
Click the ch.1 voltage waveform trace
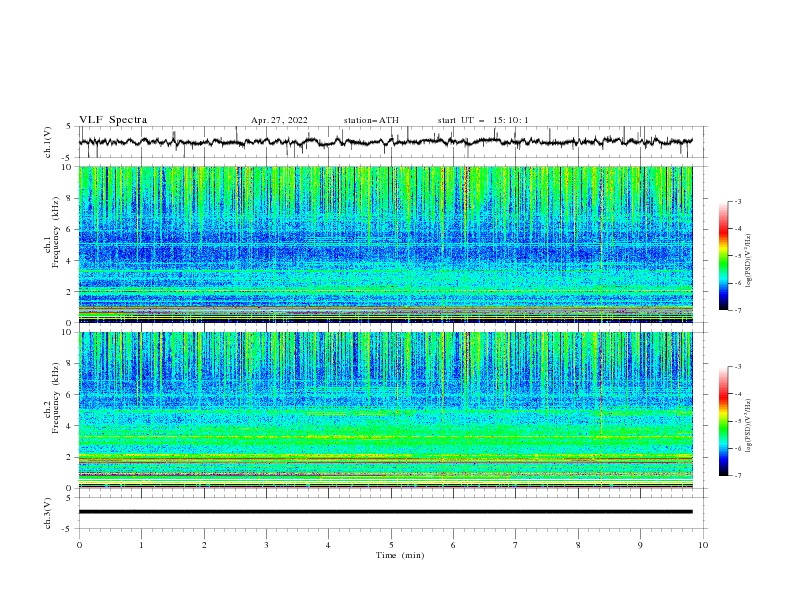(385, 142)
